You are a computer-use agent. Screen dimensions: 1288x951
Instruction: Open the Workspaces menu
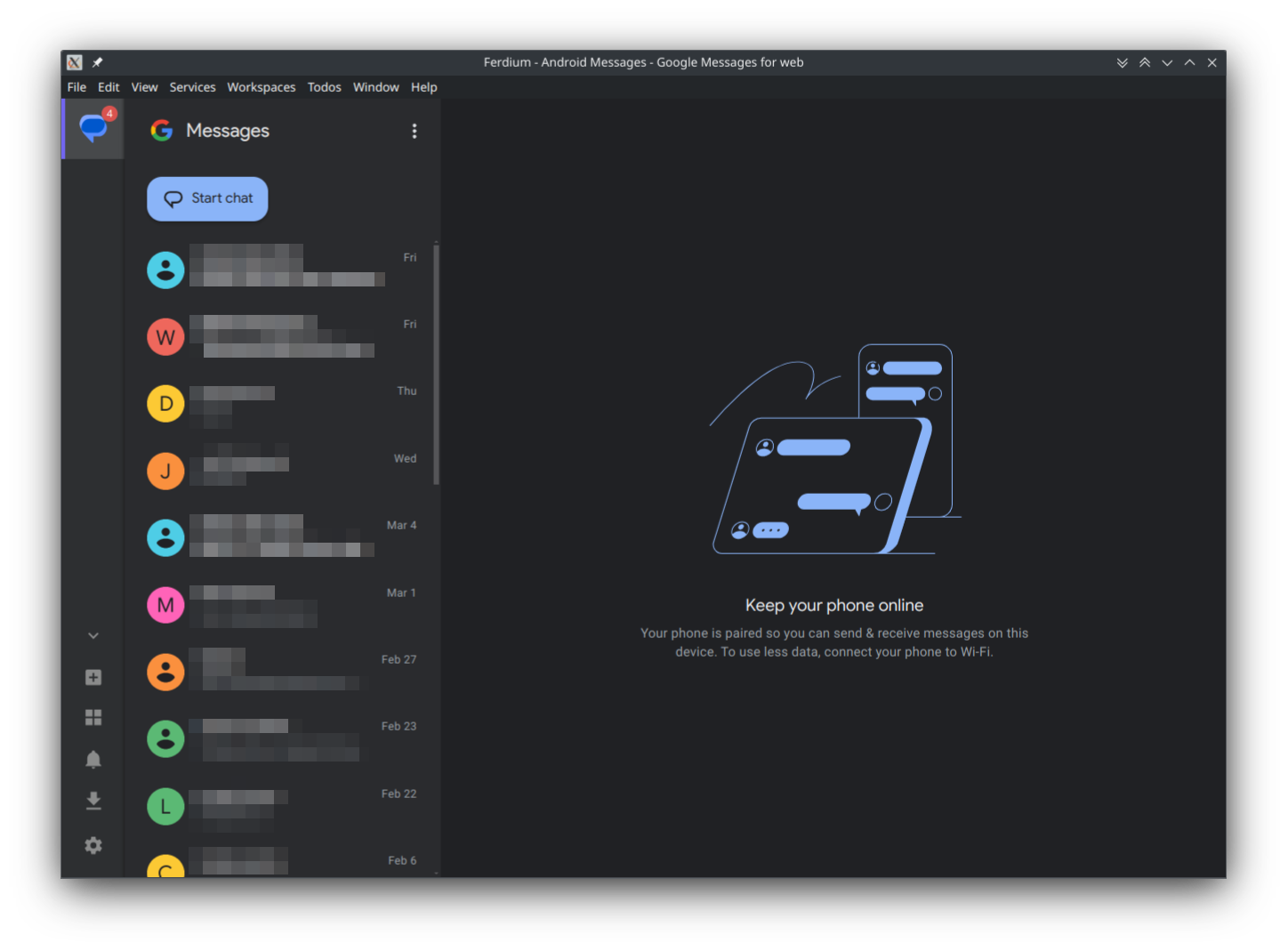coord(261,87)
